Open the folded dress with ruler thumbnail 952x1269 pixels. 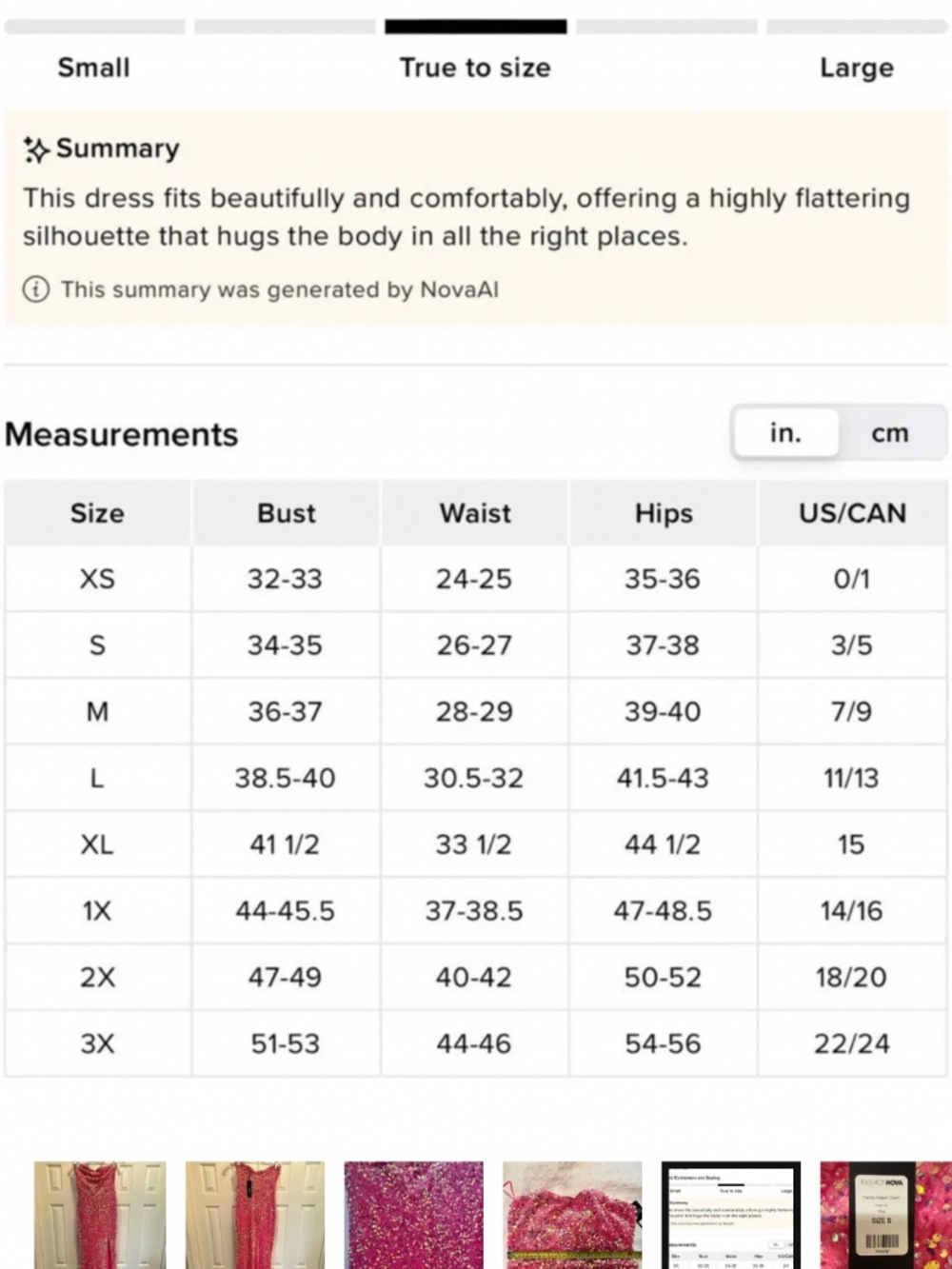(572, 1215)
